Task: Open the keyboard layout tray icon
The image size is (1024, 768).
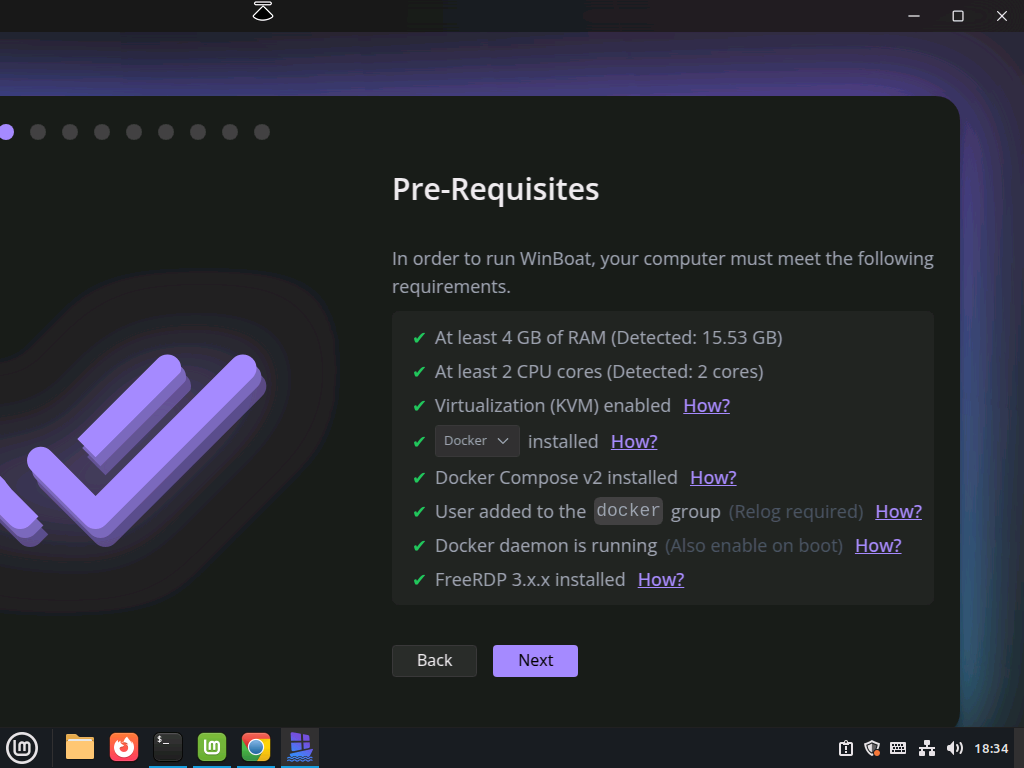Action: pos(899,748)
